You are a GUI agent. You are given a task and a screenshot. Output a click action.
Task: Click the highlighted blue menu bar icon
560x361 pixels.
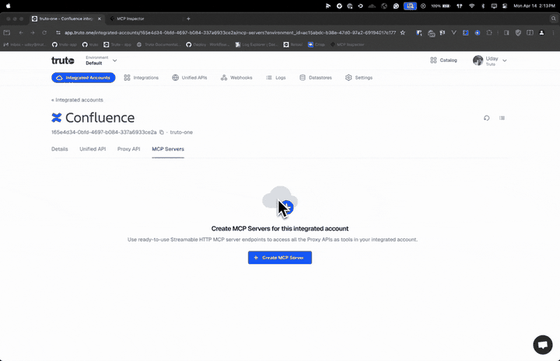[410, 6]
